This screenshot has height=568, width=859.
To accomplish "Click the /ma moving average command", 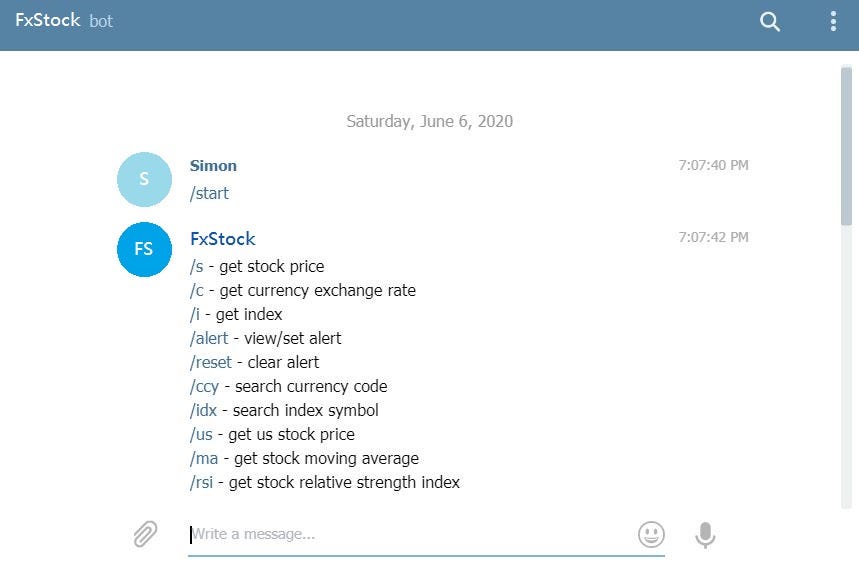I will click(204, 458).
